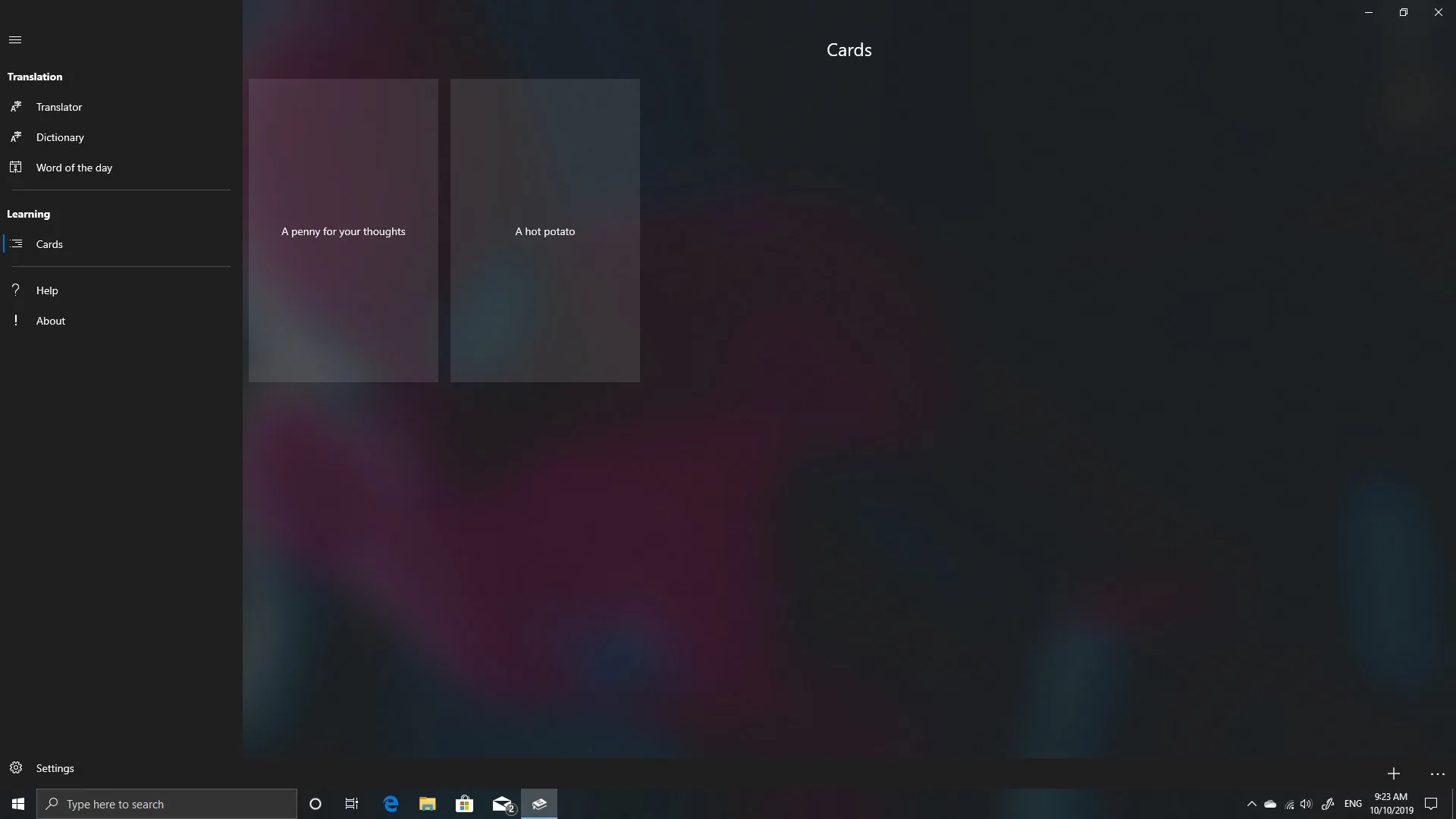
Task: Click the Settings gear icon
Action: (x=16, y=767)
